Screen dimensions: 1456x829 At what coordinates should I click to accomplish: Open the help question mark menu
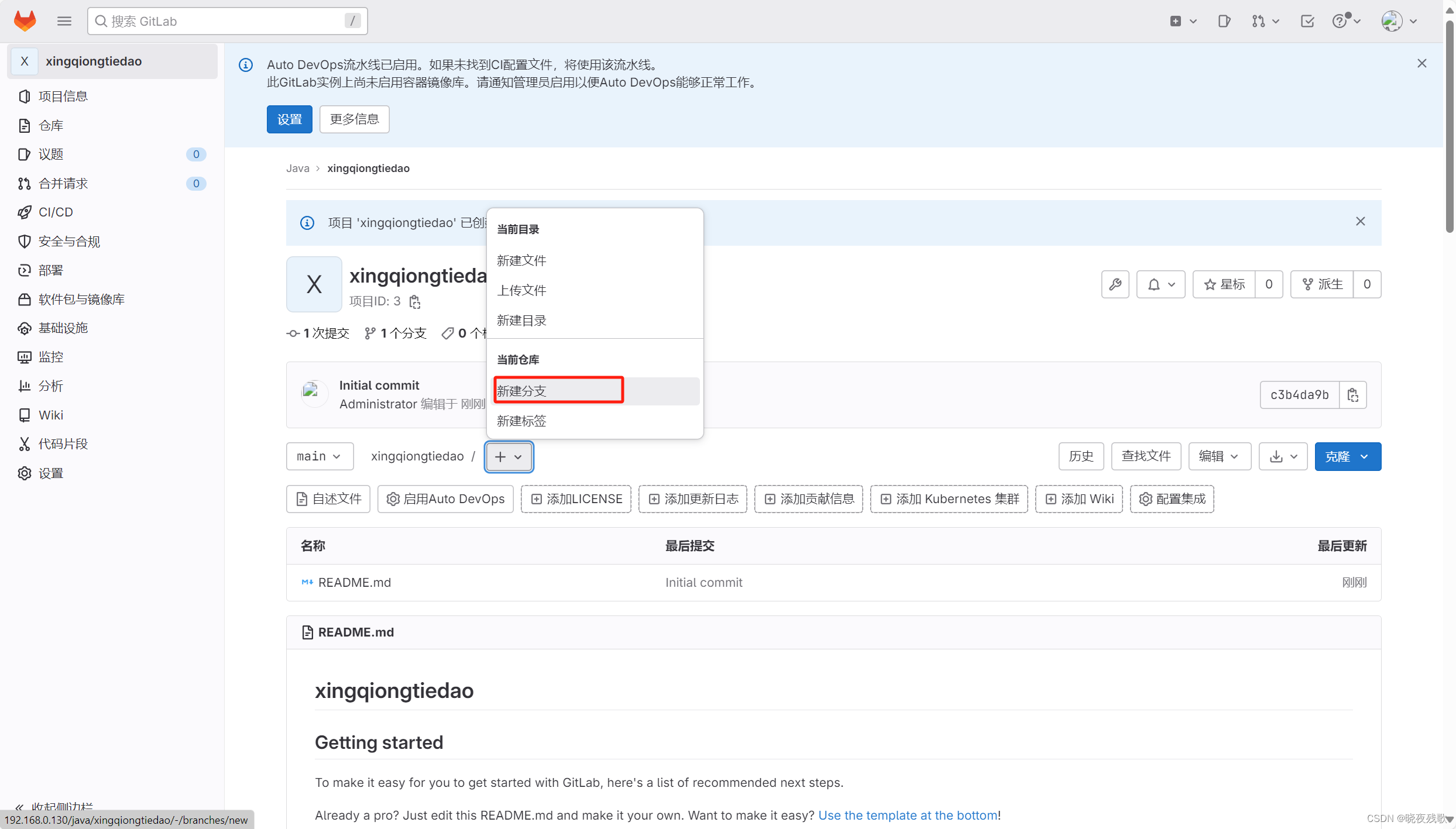coord(1346,21)
